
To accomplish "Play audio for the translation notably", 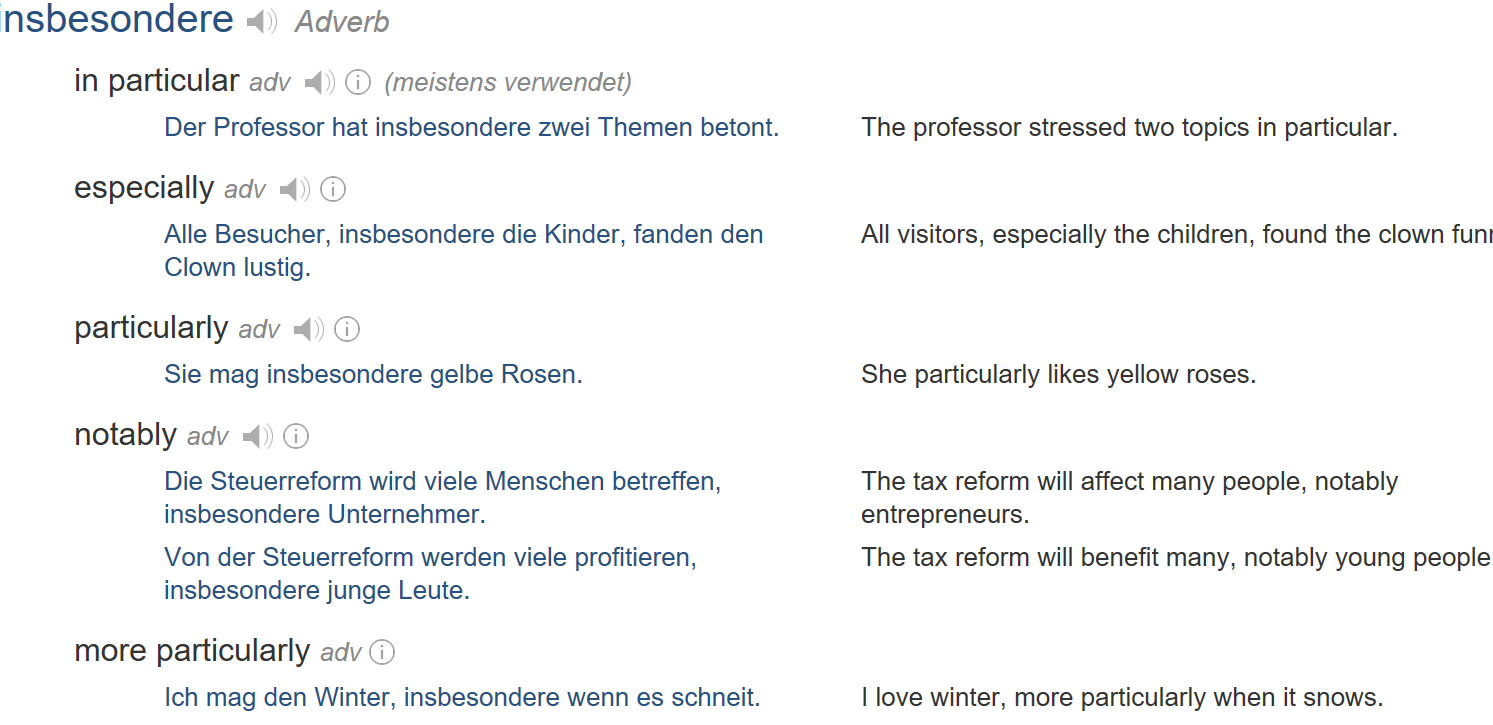I will (x=258, y=435).
